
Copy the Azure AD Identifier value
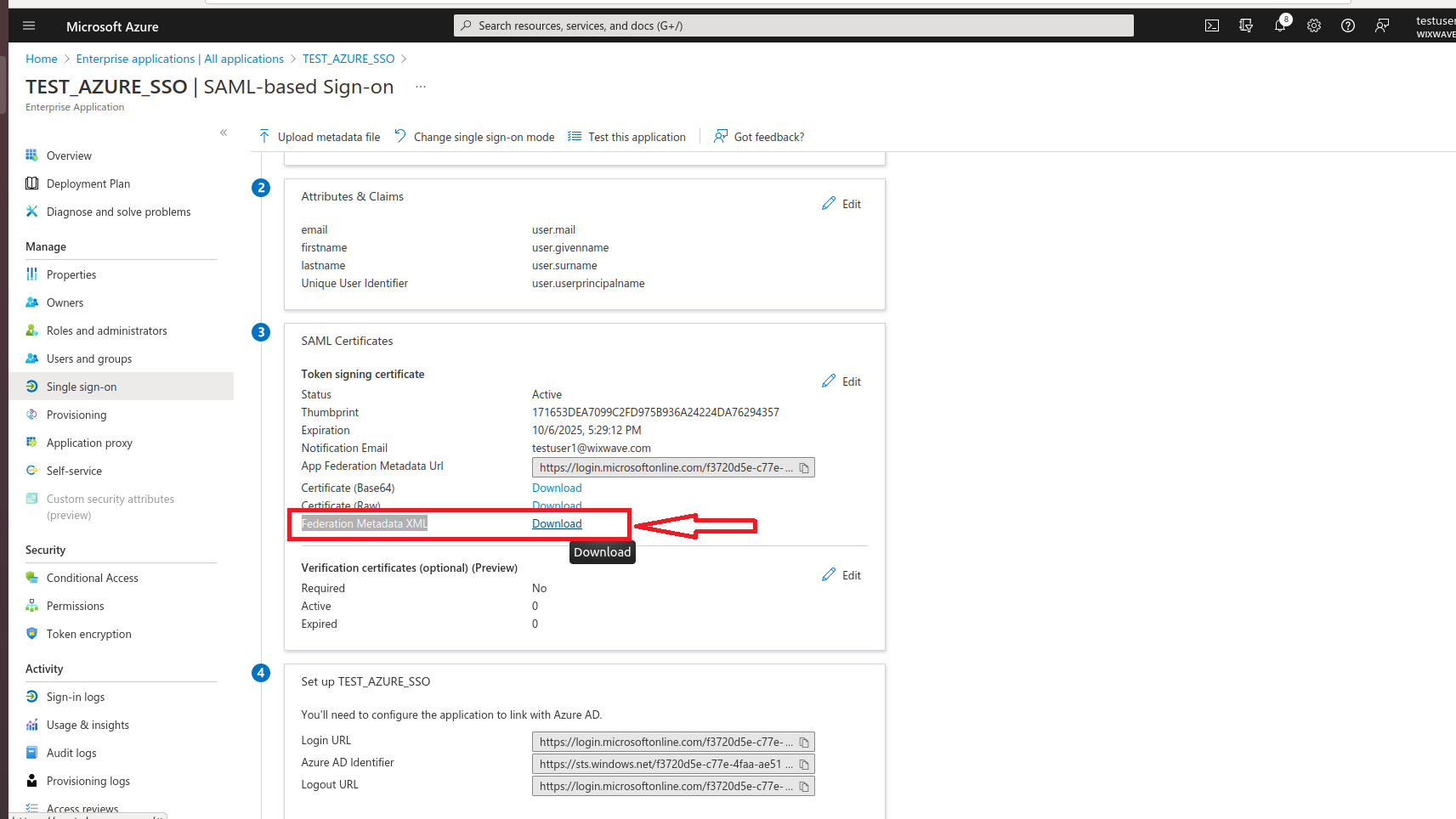804,765
